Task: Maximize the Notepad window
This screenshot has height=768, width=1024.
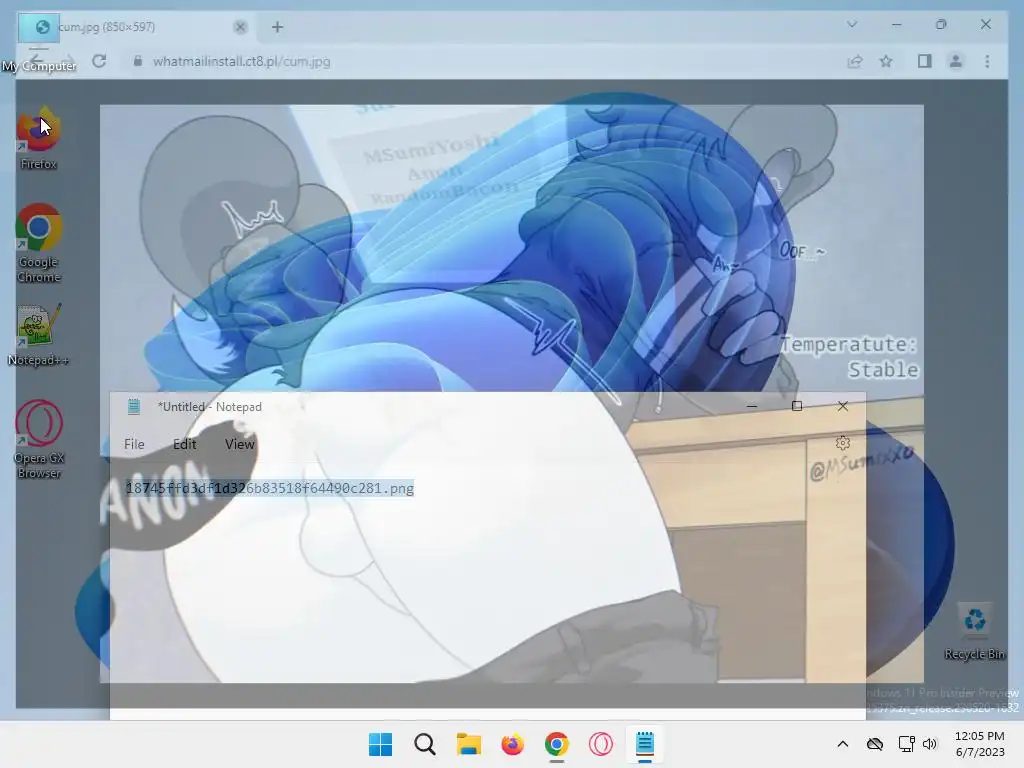Action: click(x=797, y=406)
